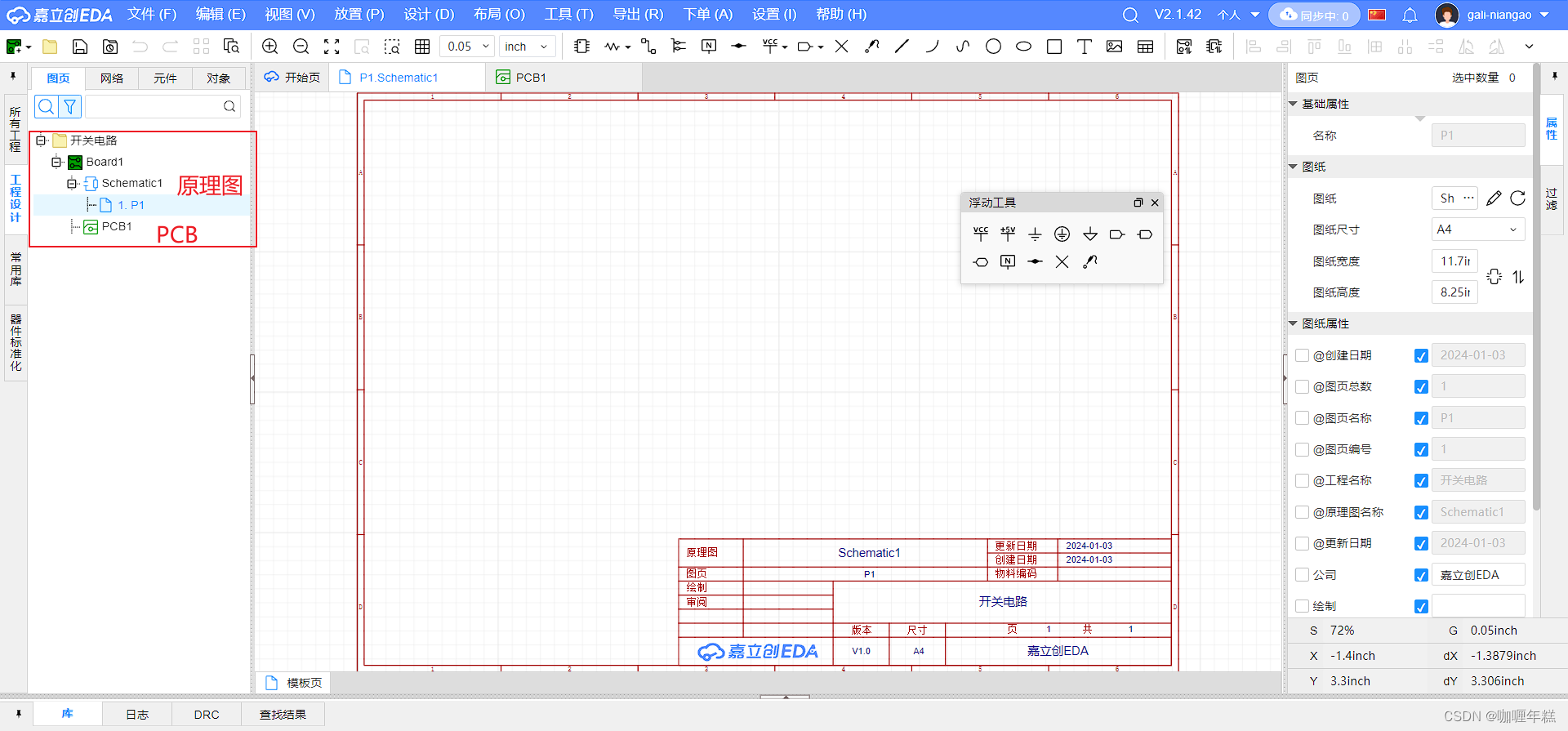The image size is (1568, 731).
Task: Open the project folder icon in the toolbar
Action: tap(50, 47)
